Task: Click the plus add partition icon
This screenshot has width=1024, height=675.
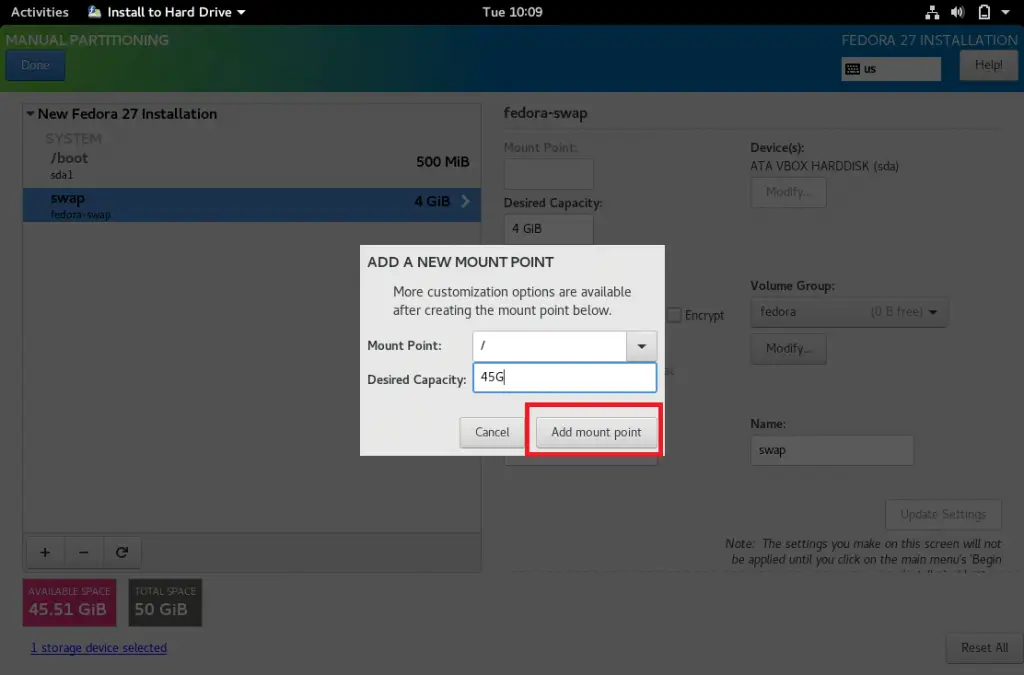Action: [x=45, y=552]
